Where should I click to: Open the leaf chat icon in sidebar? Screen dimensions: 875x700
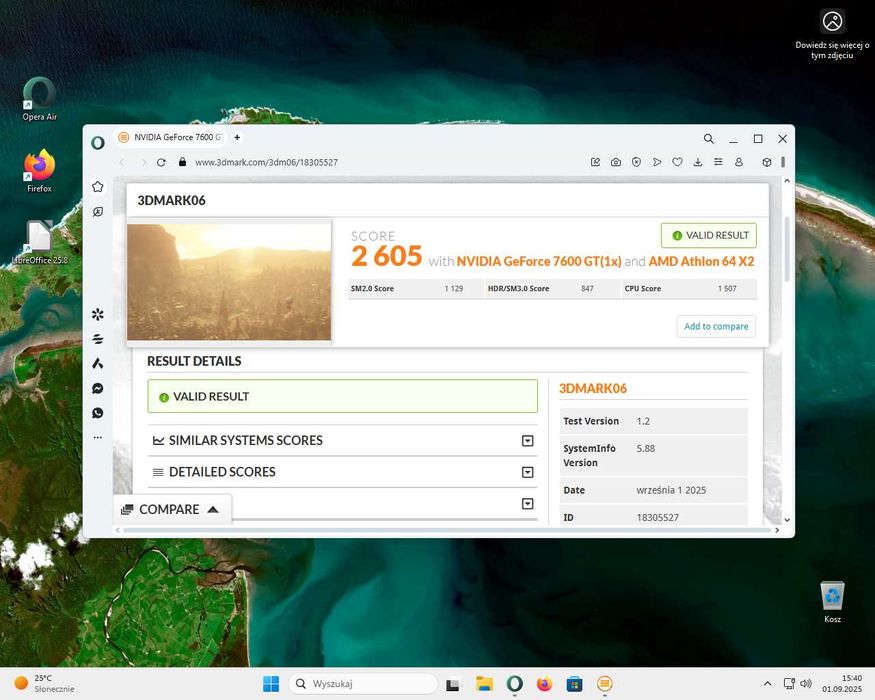click(98, 212)
